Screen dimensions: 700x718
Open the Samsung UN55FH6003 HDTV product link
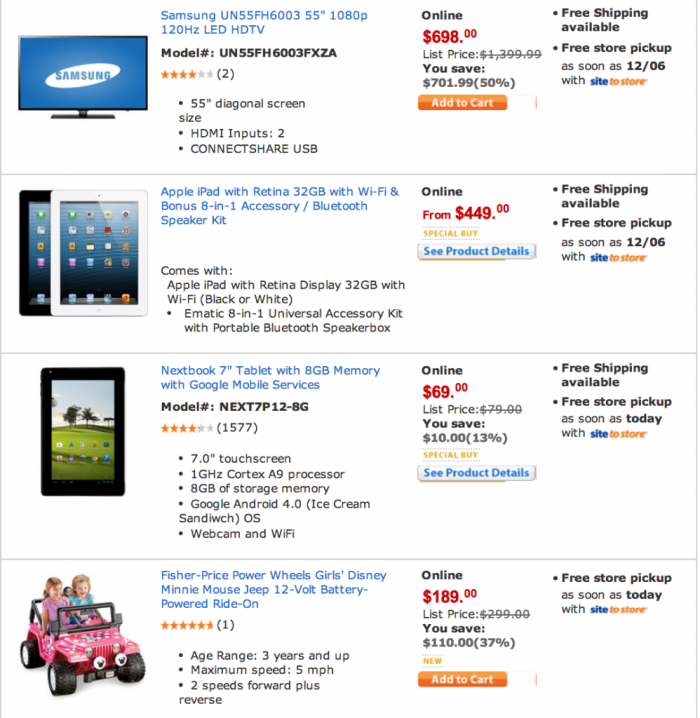[x=264, y=24]
